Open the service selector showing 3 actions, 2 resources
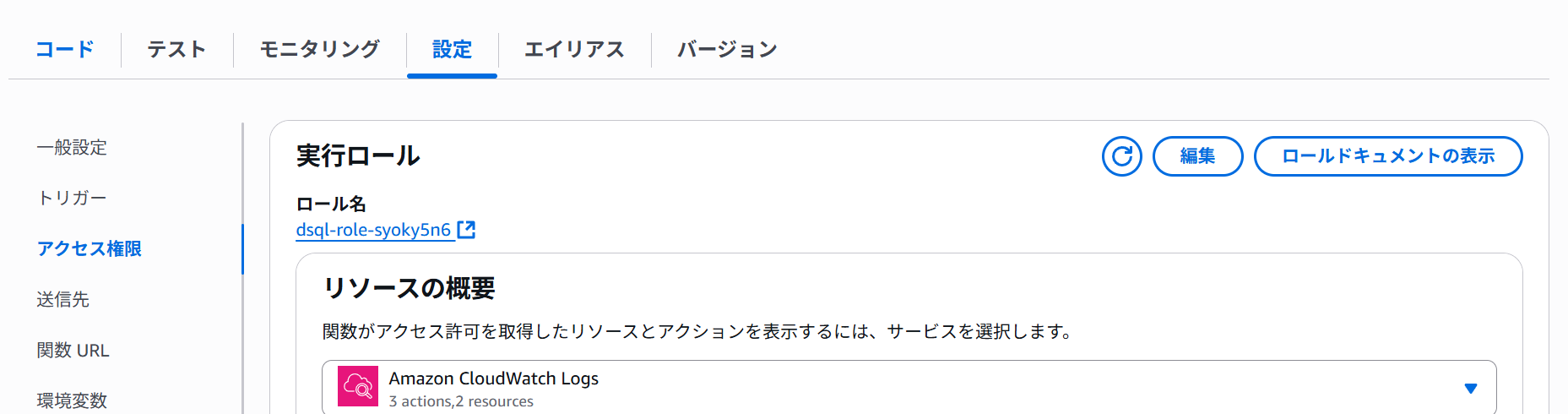Image resolution: width=1568 pixels, height=414 pixels. 909,388
